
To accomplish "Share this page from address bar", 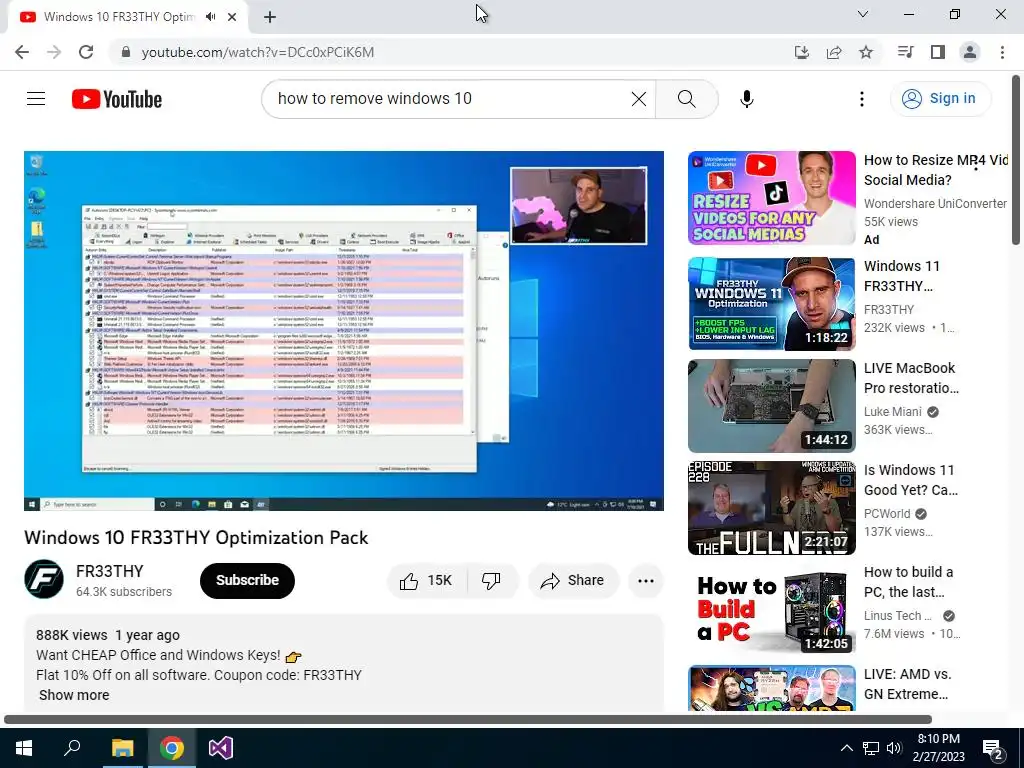I will click(834, 52).
